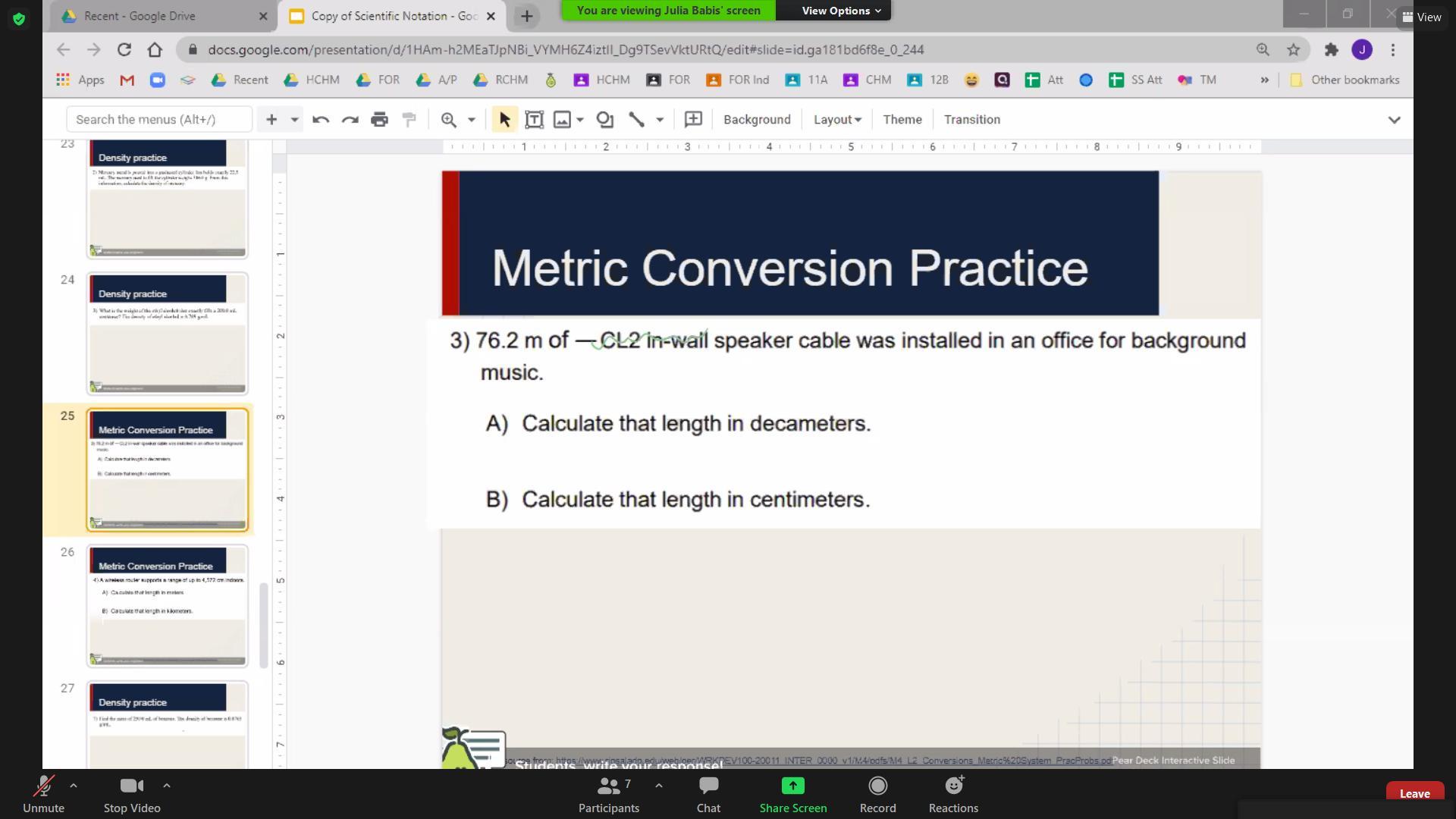The width and height of the screenshot is (1456, 819).
Task: Click the insert image icon
Action: tap(562, 120)
